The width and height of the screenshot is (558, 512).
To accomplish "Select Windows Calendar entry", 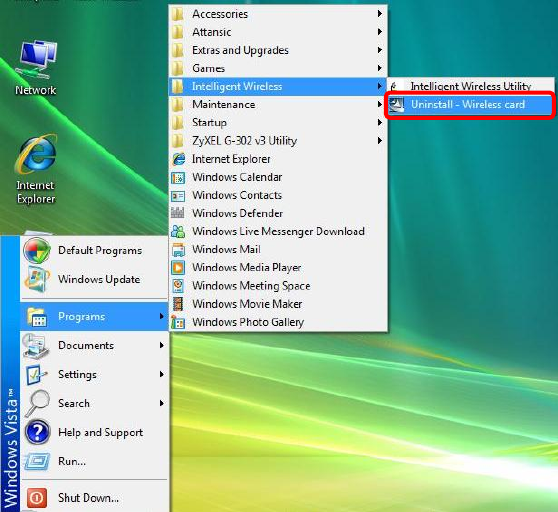I will click(278, 177).
